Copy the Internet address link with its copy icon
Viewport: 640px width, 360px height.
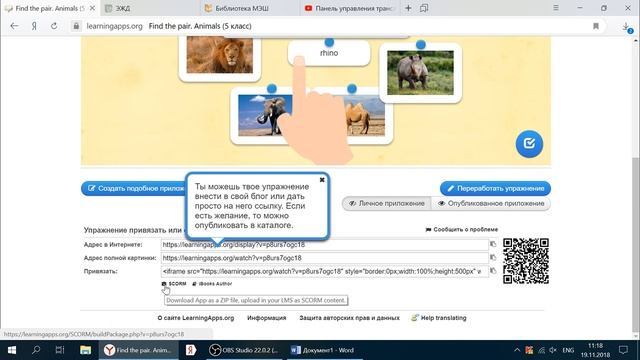493,244
